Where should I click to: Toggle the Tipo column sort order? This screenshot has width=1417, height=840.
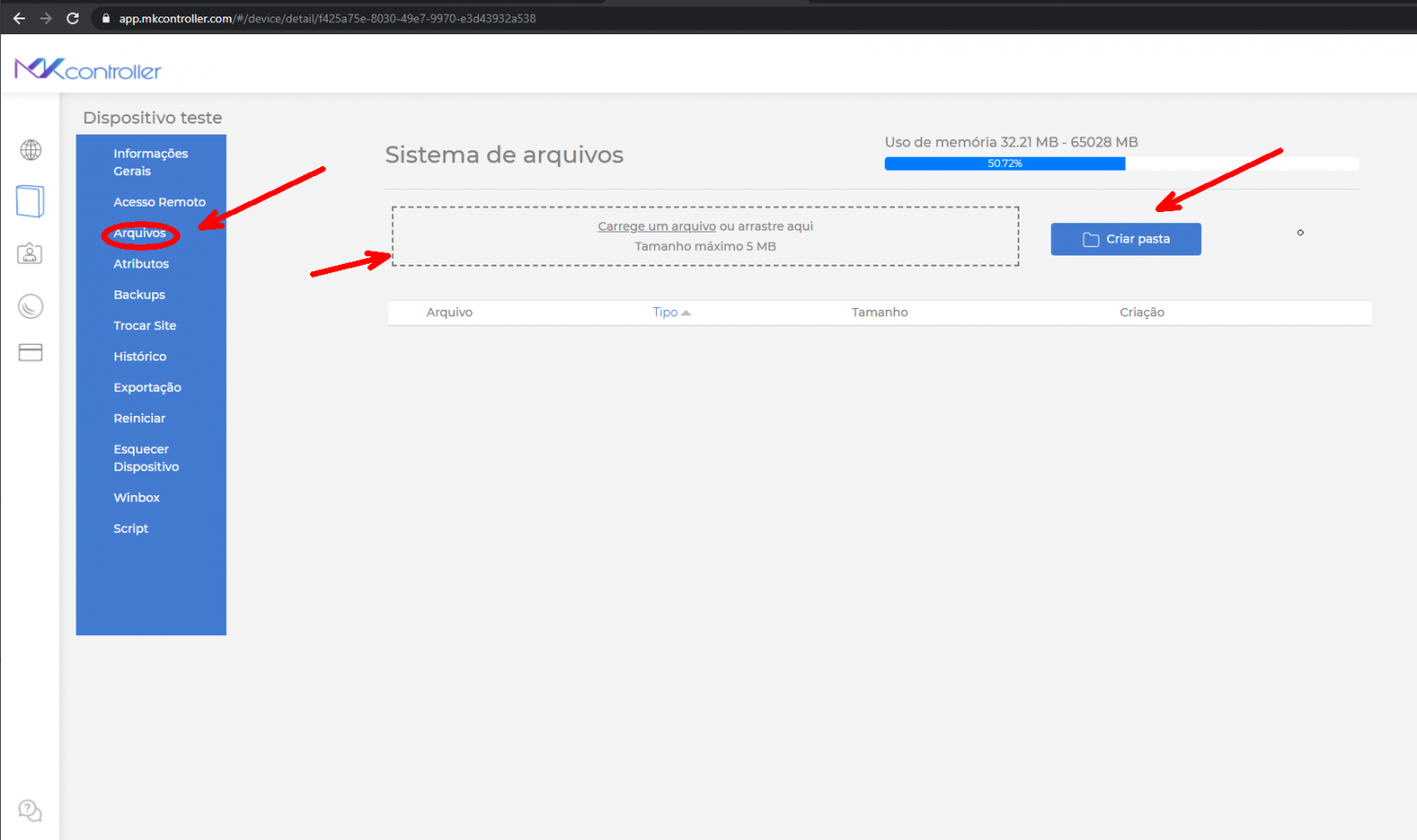(x=664, y=312)
